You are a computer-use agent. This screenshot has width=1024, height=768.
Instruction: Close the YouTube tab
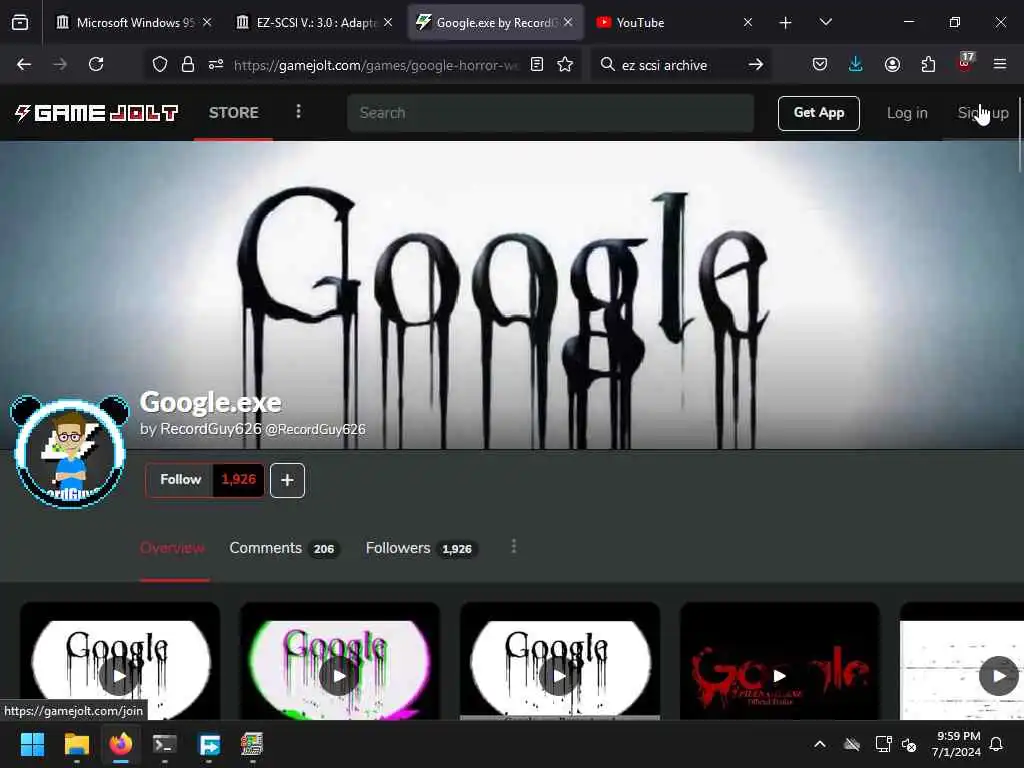(x=748, y=22)
